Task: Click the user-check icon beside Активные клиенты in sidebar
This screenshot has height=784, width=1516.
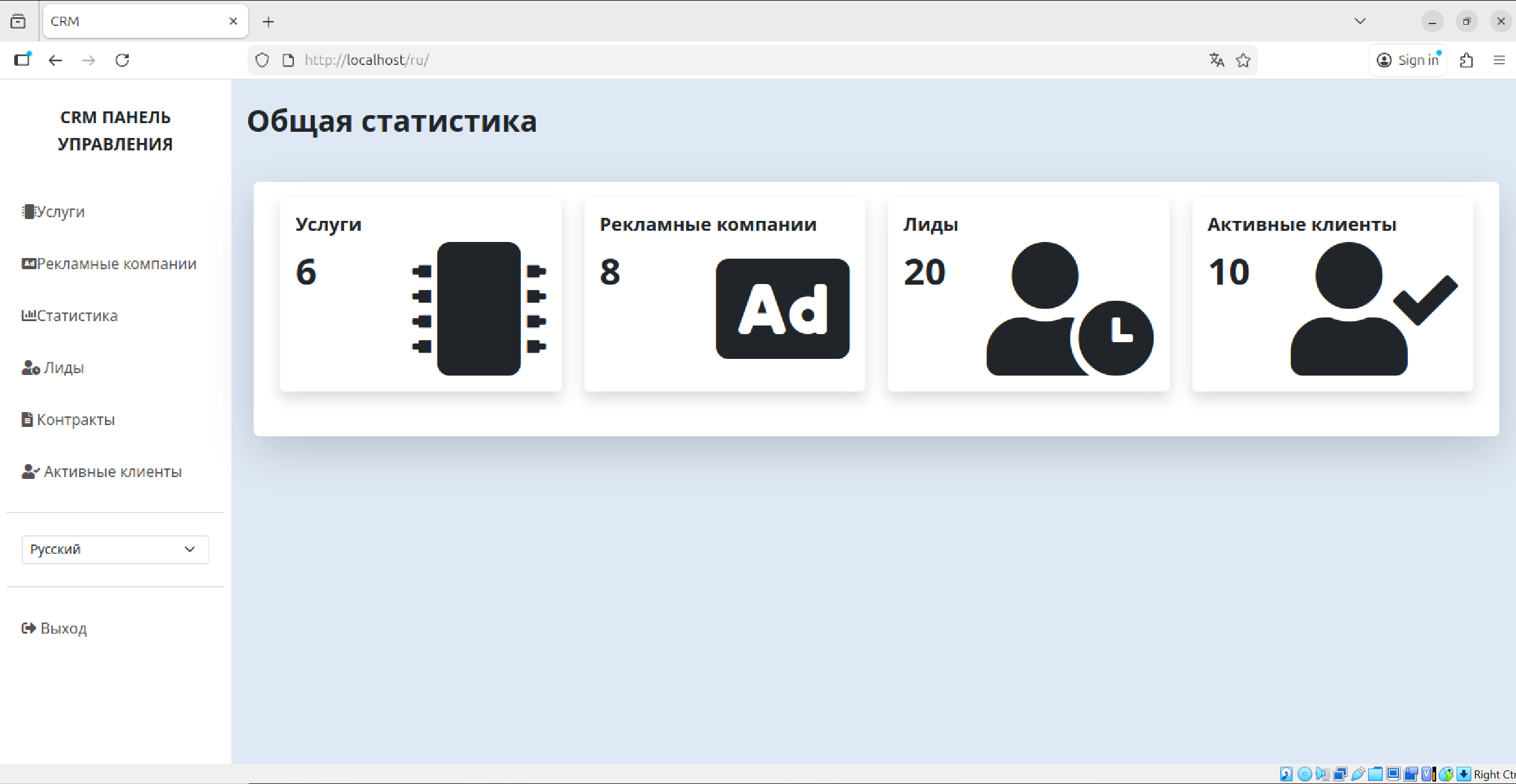Action: pyautogui.click(x=31, y=472)
